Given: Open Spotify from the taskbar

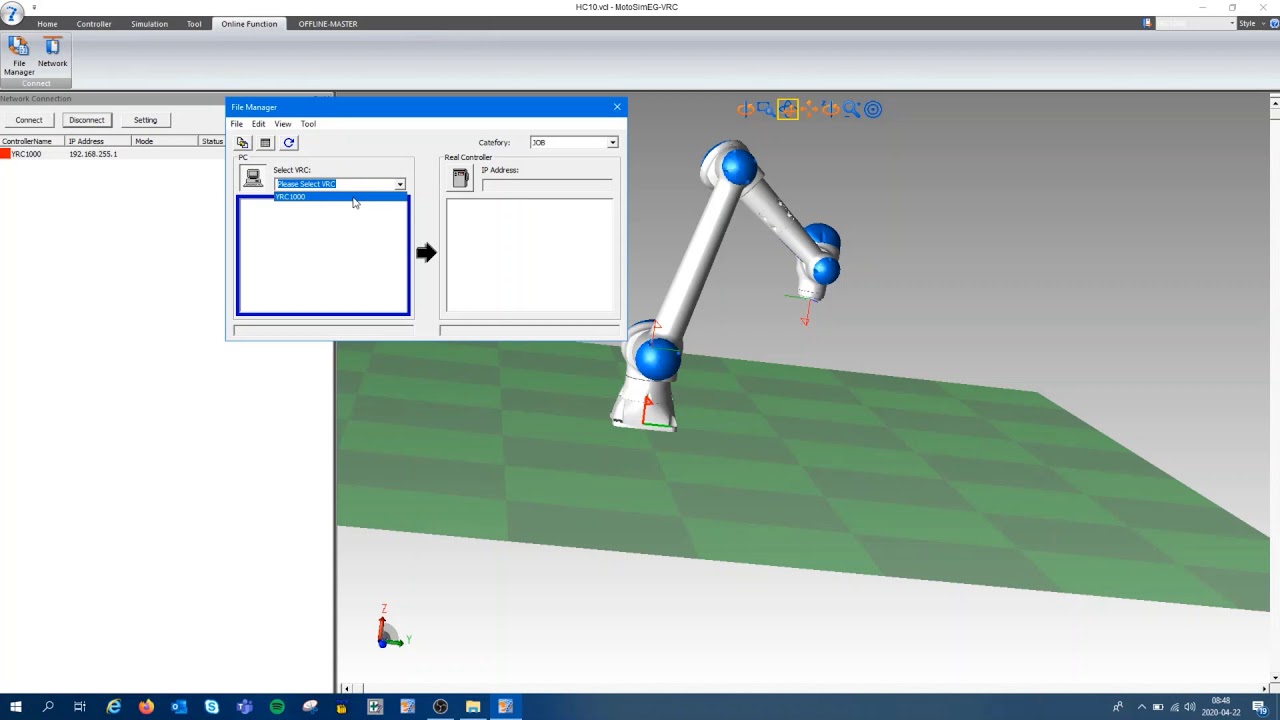Looking at the screenshot, I should tap(277, 707).
